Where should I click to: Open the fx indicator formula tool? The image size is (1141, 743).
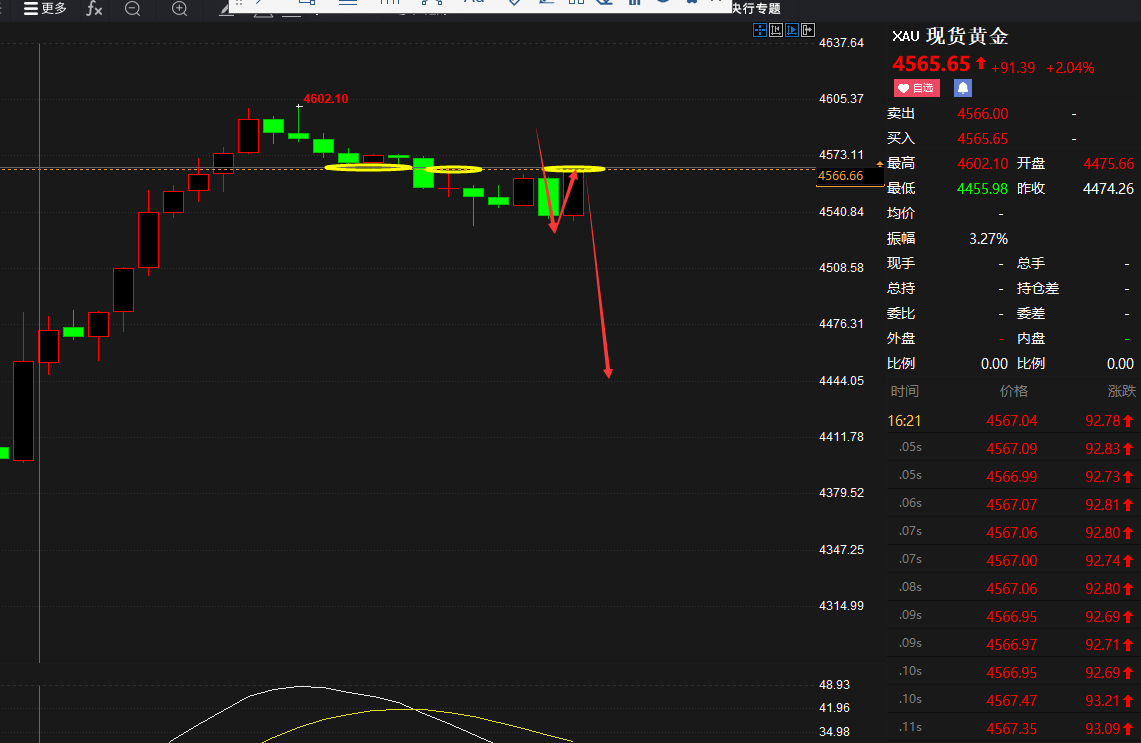click(x=94, y=9)
